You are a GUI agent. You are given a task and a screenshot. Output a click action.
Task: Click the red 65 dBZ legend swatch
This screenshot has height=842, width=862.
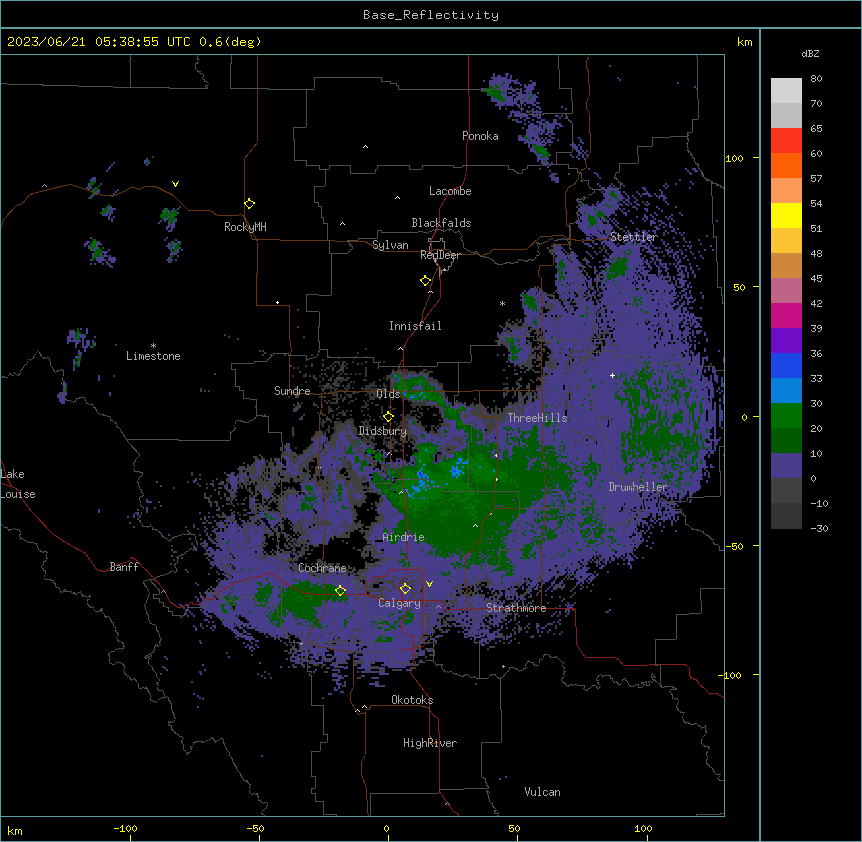coord(786,141)
